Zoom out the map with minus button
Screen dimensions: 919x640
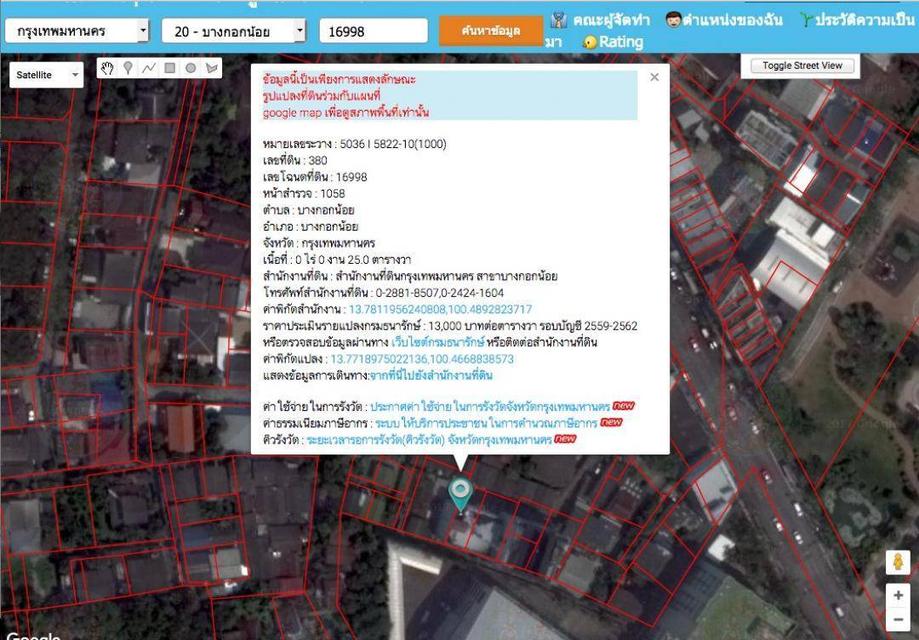point(898,619)
